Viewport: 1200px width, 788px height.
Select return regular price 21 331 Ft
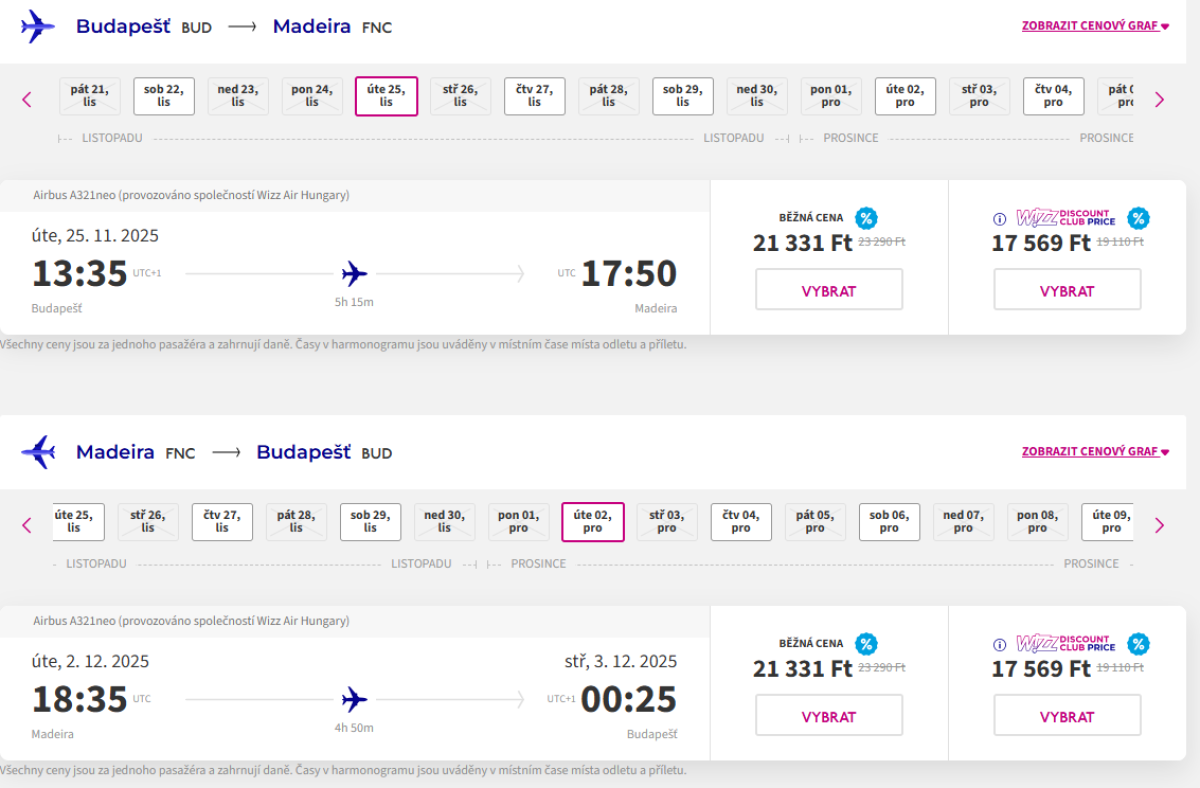click(829, 716)
